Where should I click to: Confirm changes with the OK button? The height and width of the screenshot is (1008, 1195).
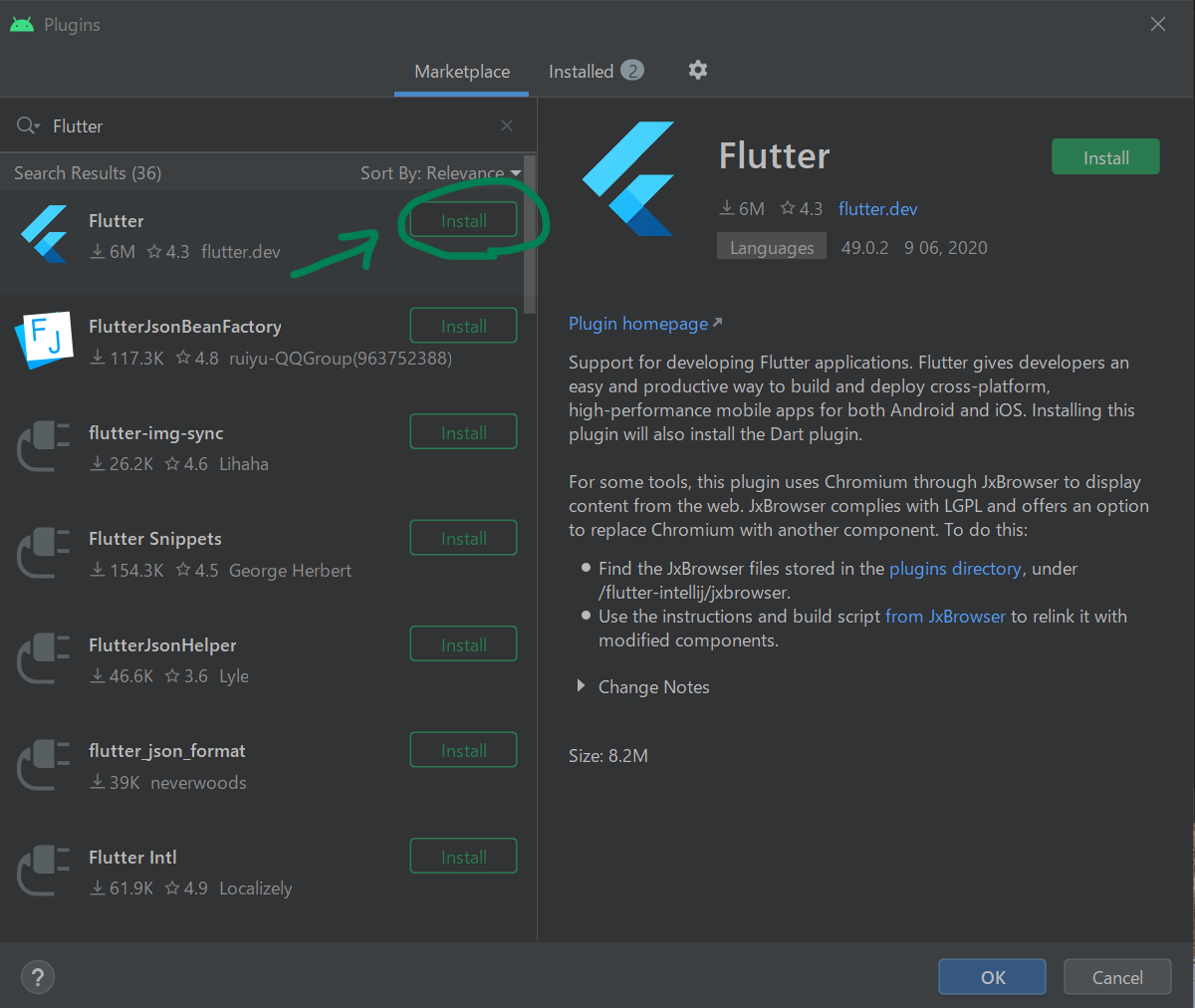click(992, 976)
